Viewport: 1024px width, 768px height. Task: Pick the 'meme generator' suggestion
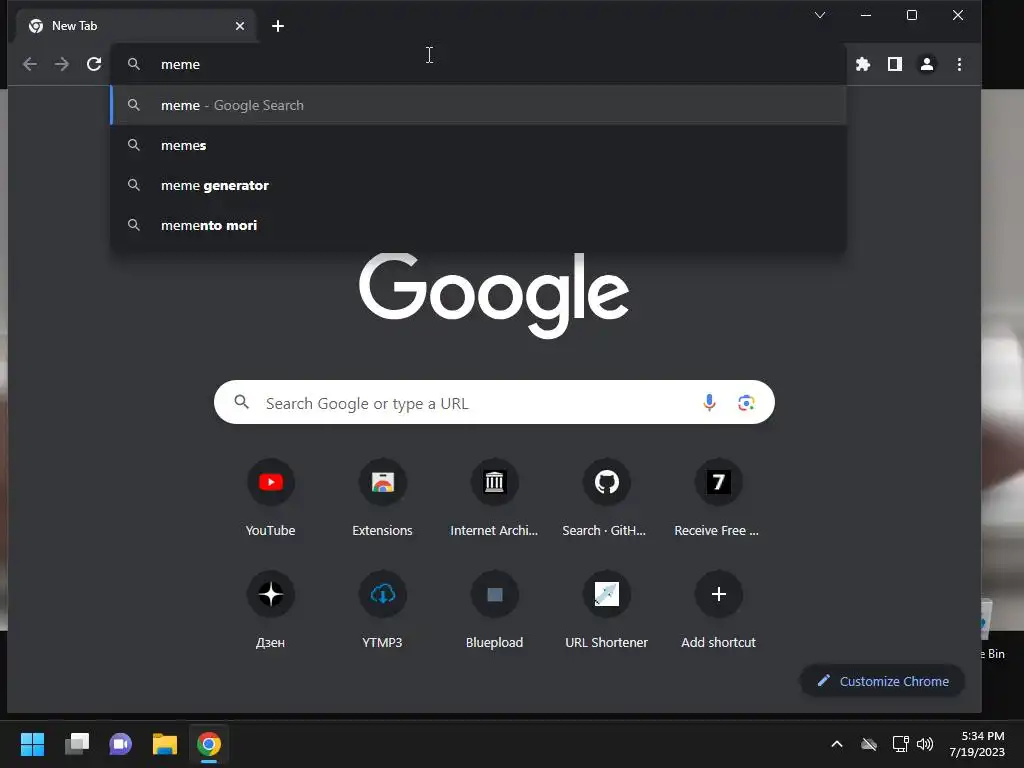[x=479, y=185]
